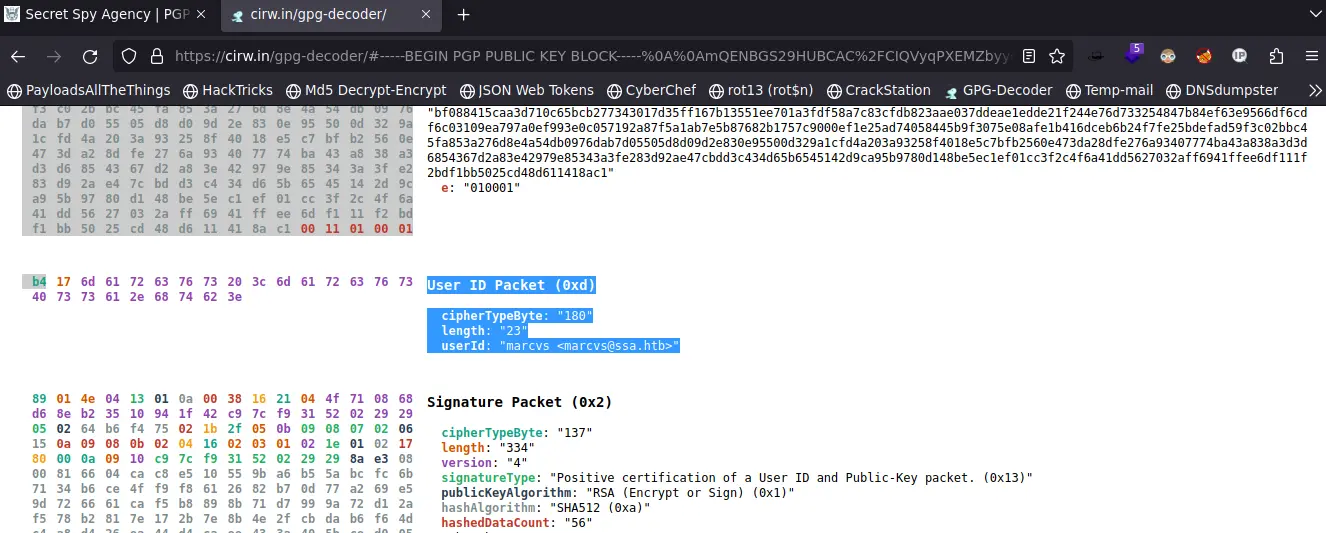The height and width of the screenshot is (533, 1326).
Task: Toggle reader view icon
Action: (1029, 56)
